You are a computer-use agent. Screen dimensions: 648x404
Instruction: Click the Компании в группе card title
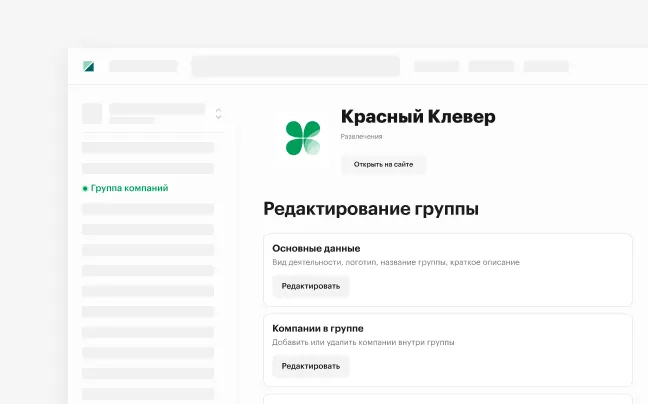(x=318, y=328)
